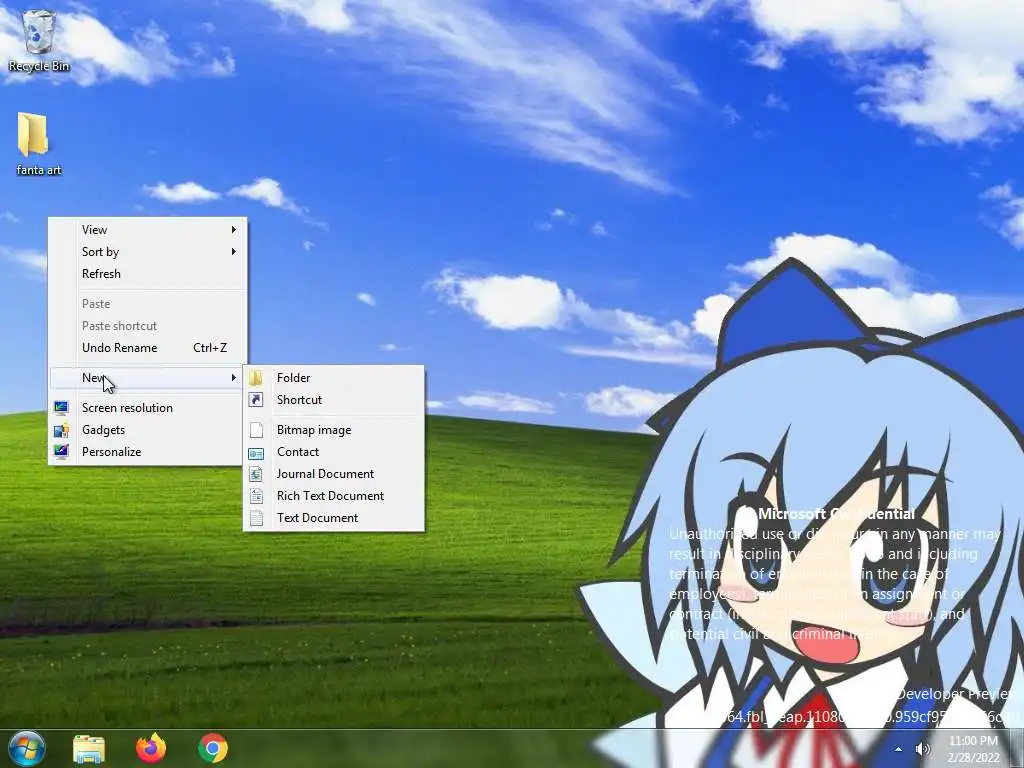1024x768 pixels.
Task: Expand the View submenu arrow
Action: point(233,230)
